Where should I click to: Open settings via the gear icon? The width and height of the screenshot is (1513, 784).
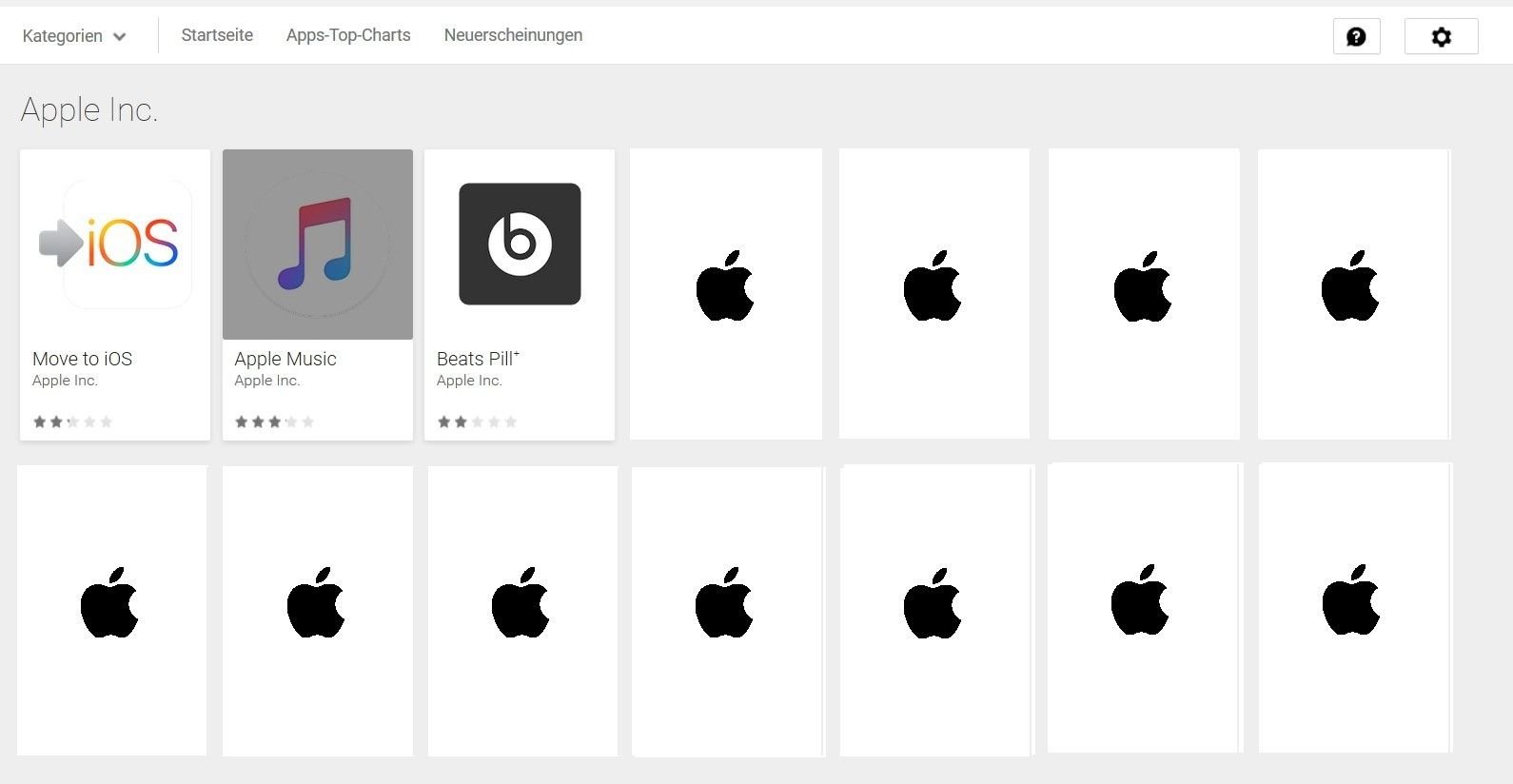[1442, 36]
